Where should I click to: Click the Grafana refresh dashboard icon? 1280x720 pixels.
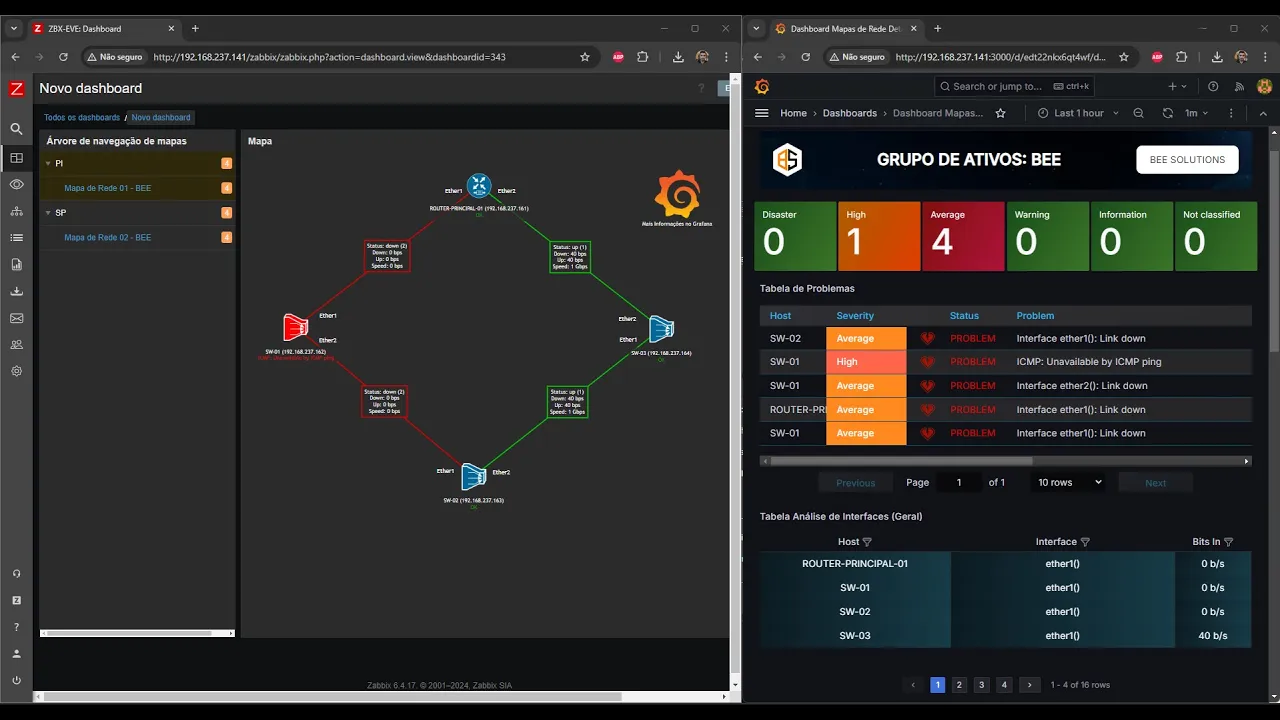point(1167,113)
